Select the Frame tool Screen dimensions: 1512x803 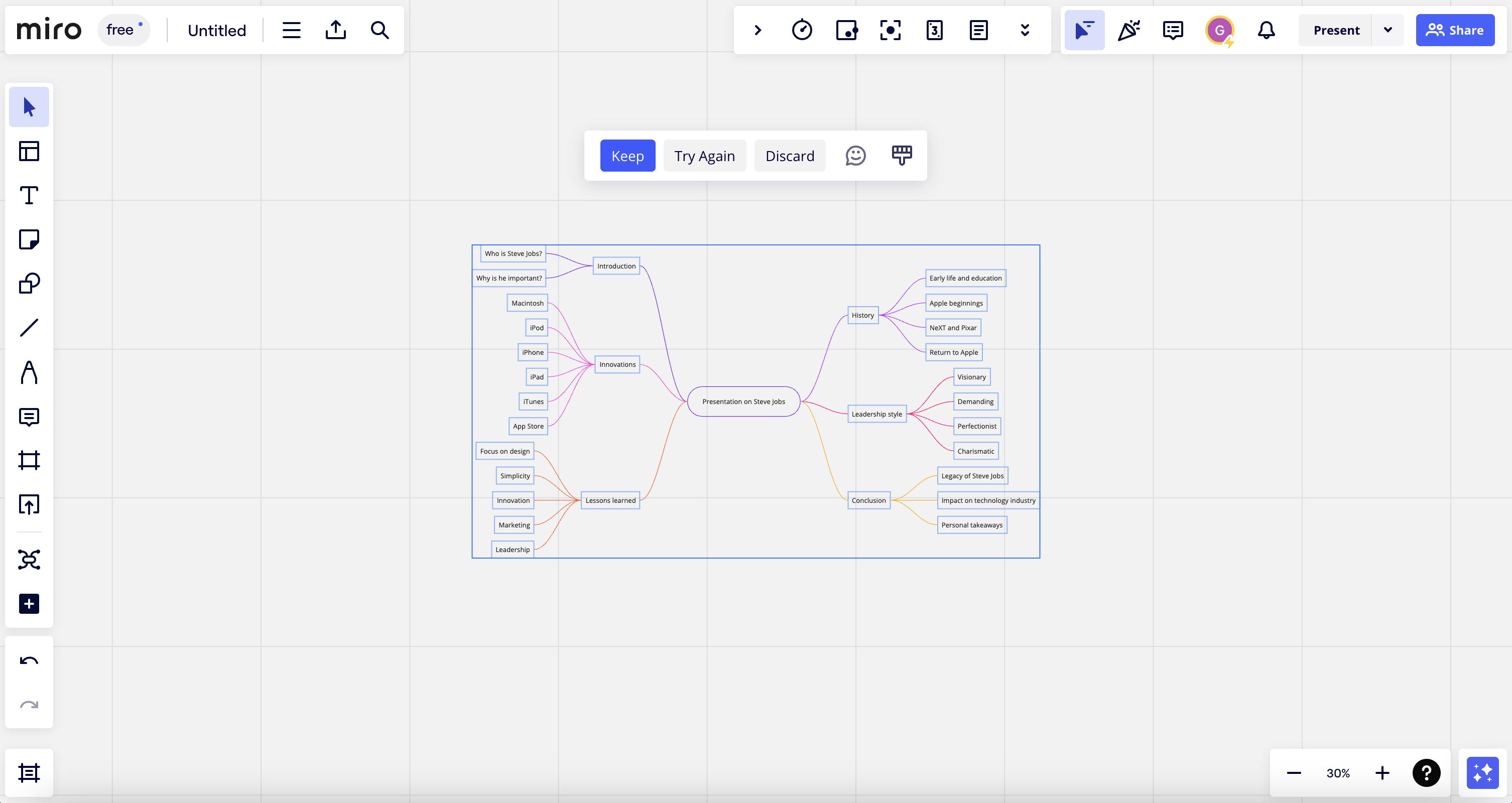click(29, 460)
